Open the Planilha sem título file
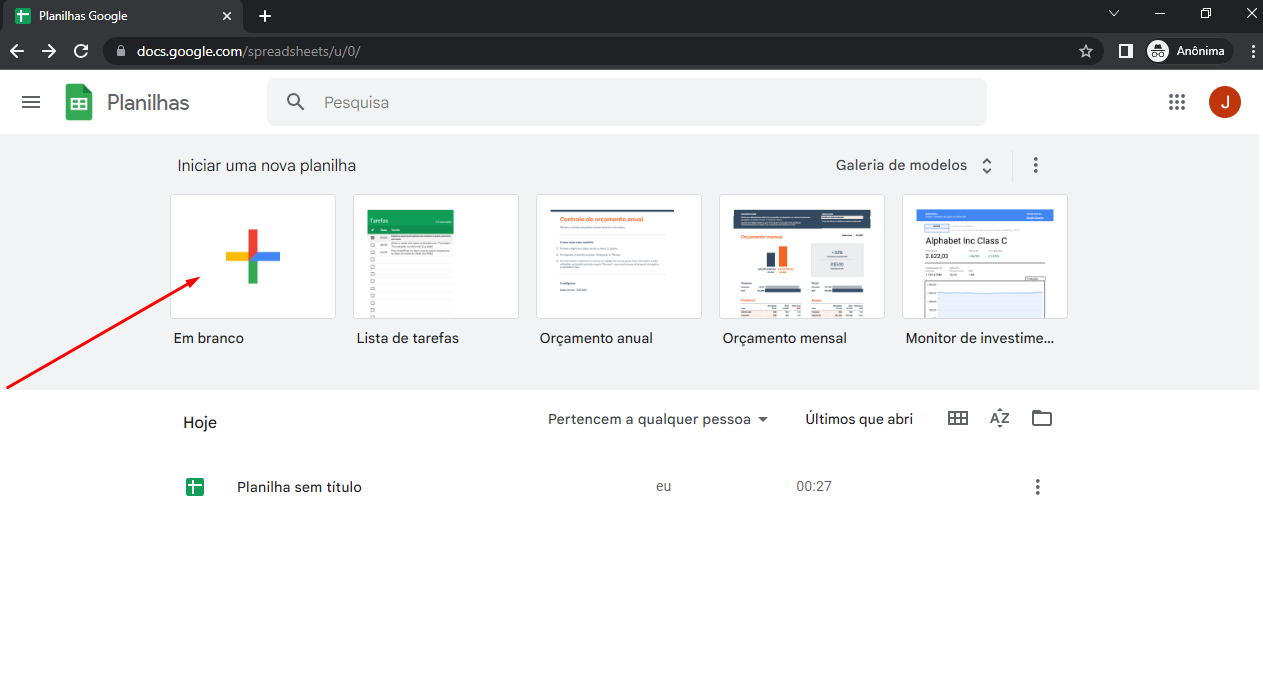1263x678 pixels. coord(299,487)
